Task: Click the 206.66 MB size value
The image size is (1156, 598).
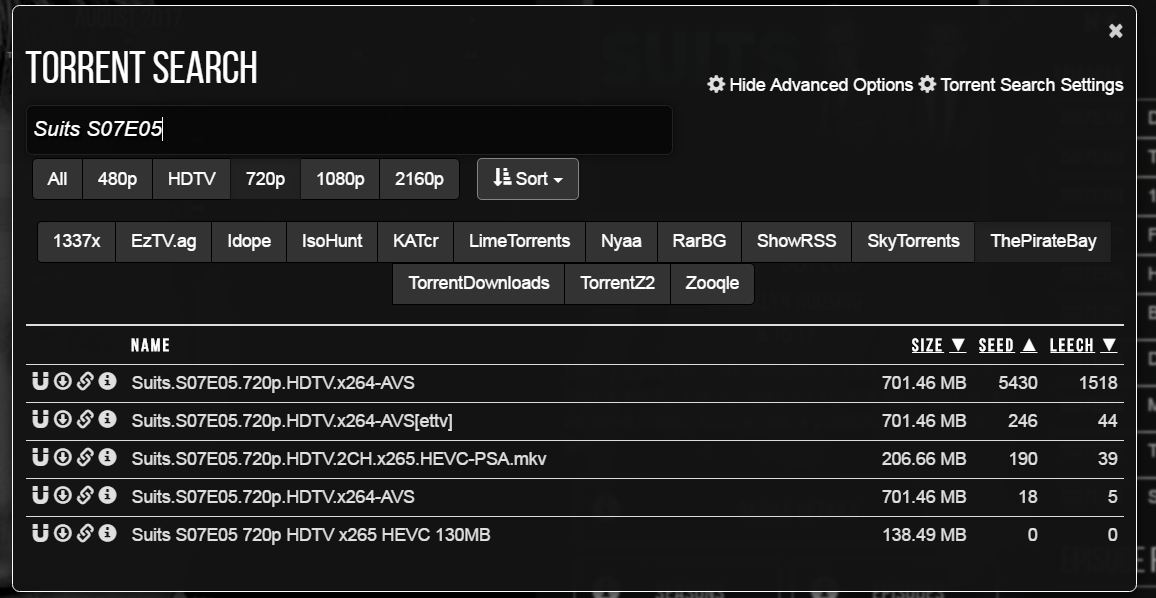Action: click(x=924, y=459)
